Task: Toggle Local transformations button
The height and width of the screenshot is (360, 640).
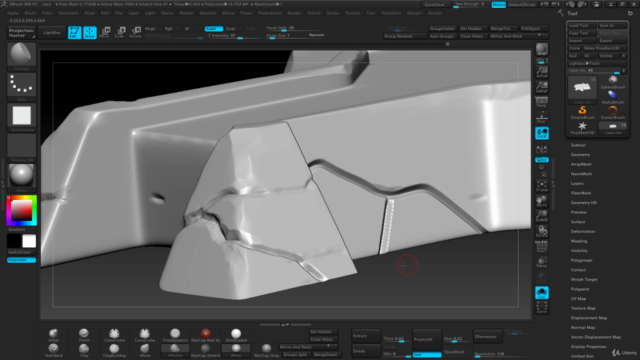Action: coord(542,133)
